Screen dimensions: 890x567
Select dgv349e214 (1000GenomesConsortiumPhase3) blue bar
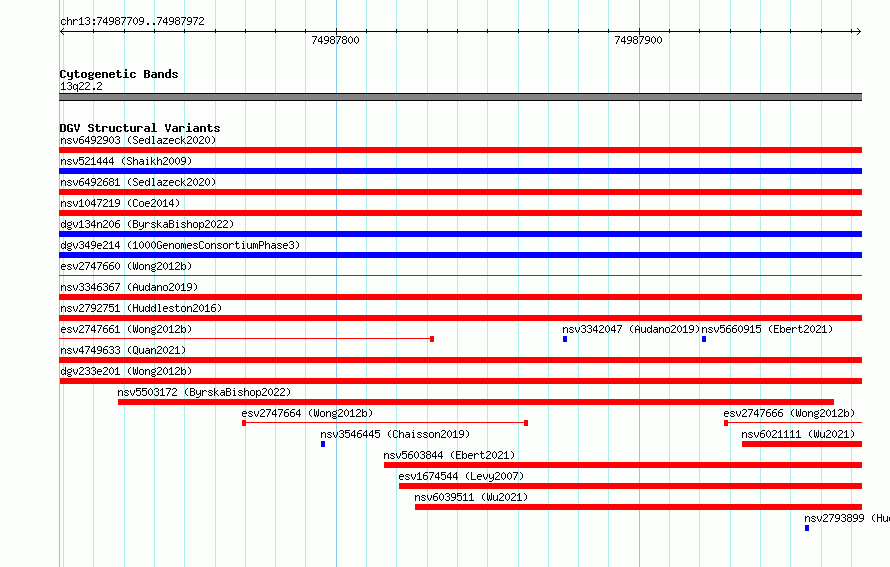tap(460, 255)
